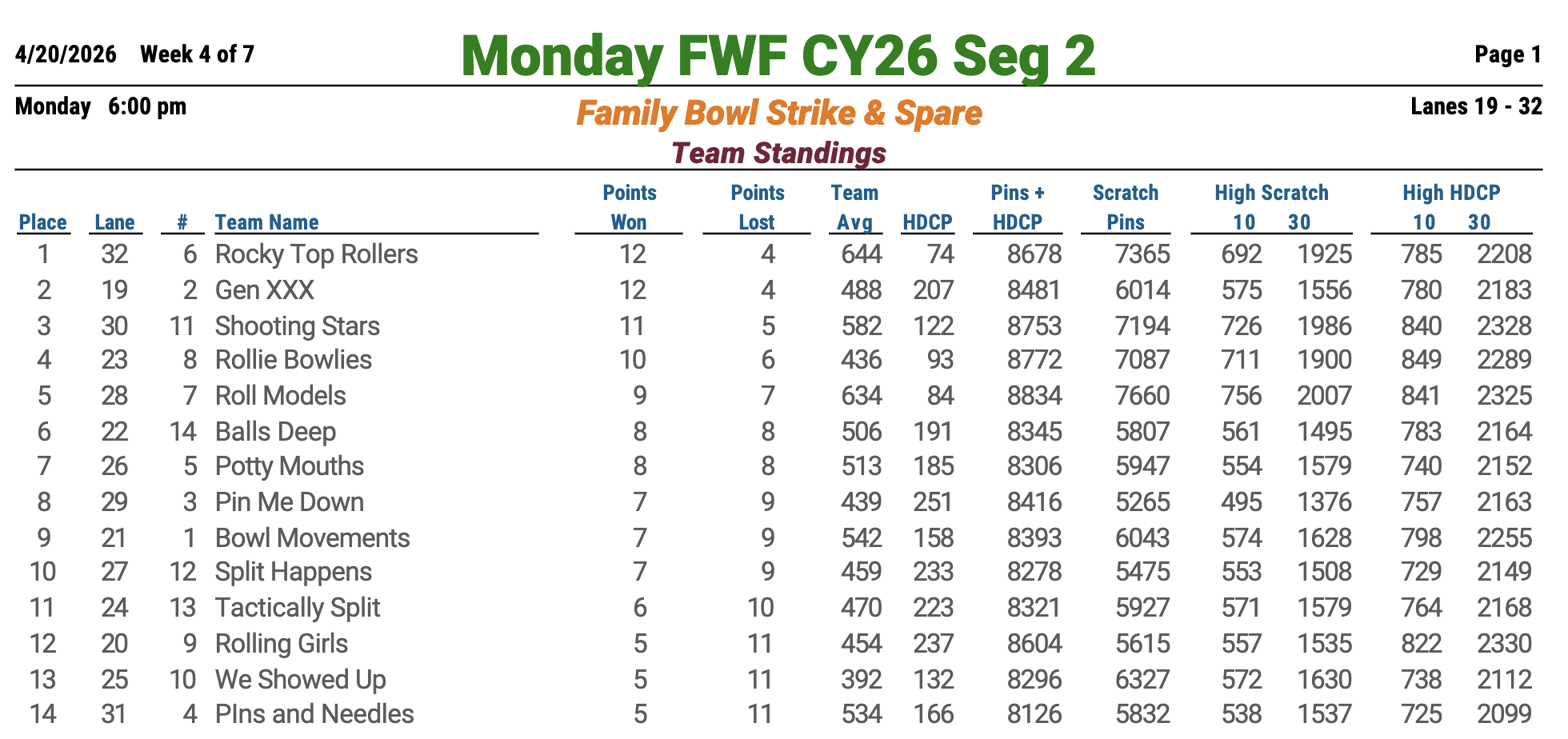Image resolution: width=1568 pixels, height=739 pixels.
Task: Click the Team Standings heading
Action: click(x=778, y=153)
